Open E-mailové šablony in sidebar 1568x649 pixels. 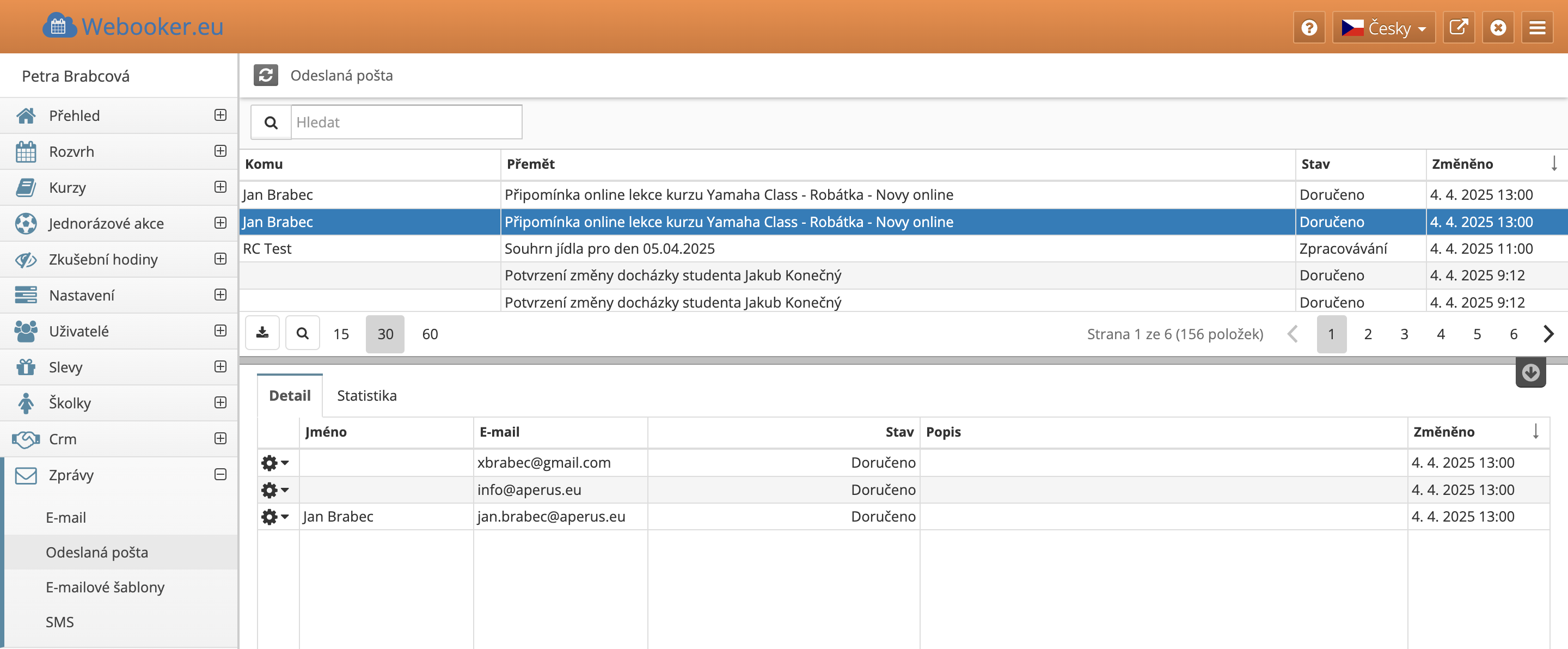tap(105, 587)
